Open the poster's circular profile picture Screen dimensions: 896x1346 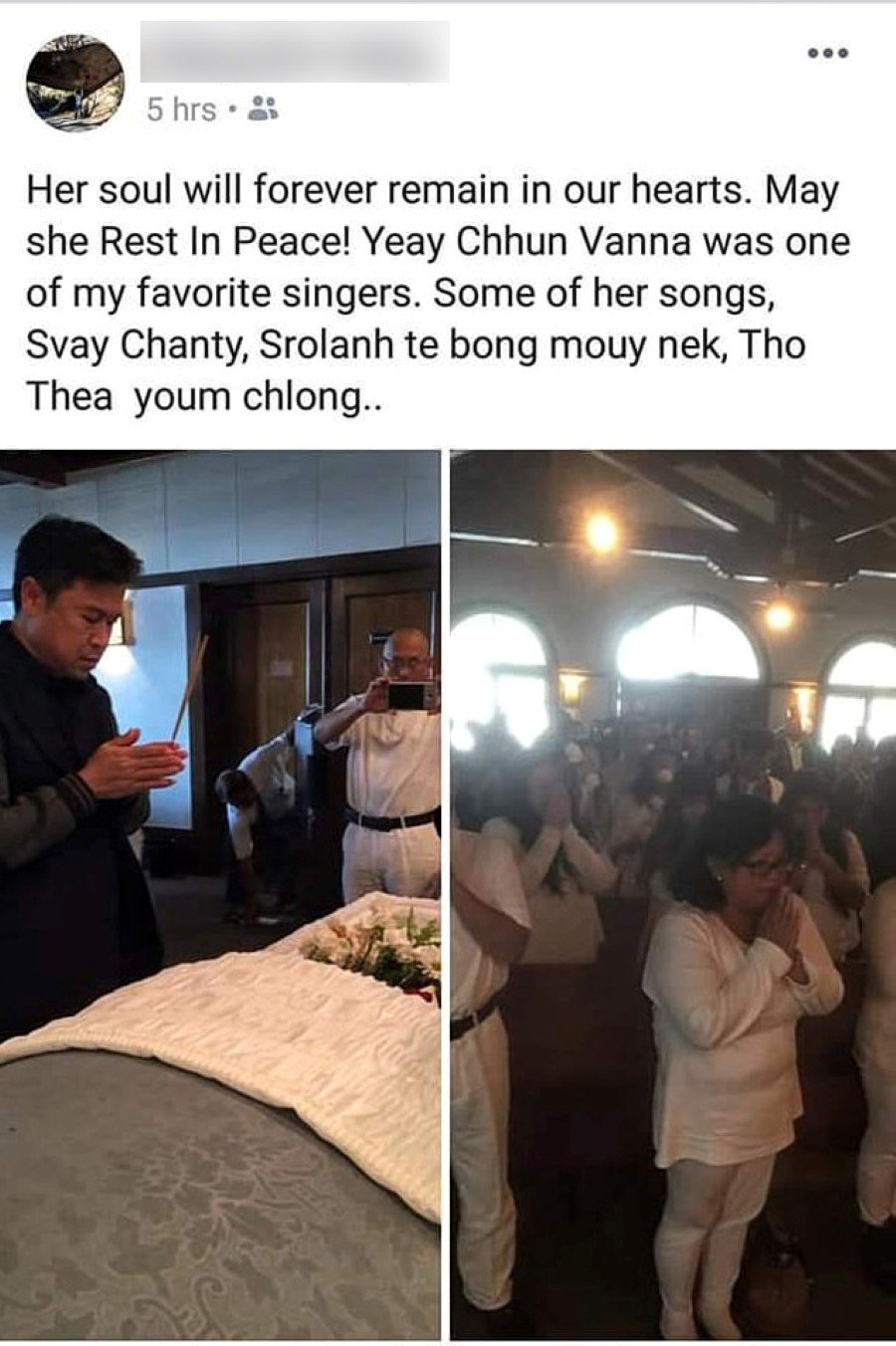pos(76,82)
